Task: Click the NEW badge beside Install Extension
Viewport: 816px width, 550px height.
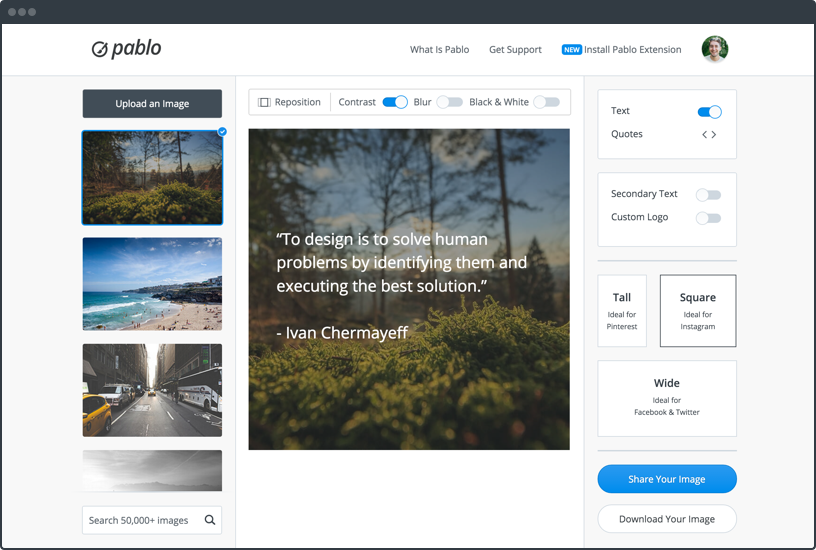Action: [x=572, y=49]
